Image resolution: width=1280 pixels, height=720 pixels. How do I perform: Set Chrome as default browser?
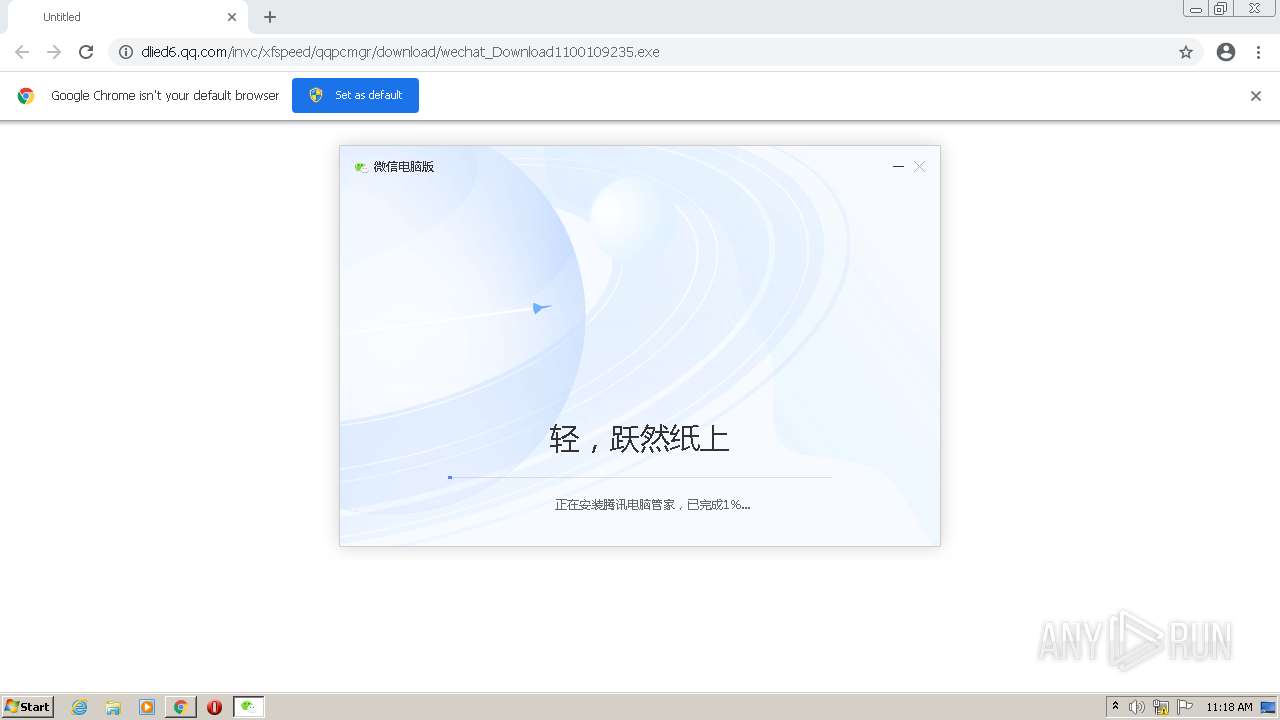(355, 95)
